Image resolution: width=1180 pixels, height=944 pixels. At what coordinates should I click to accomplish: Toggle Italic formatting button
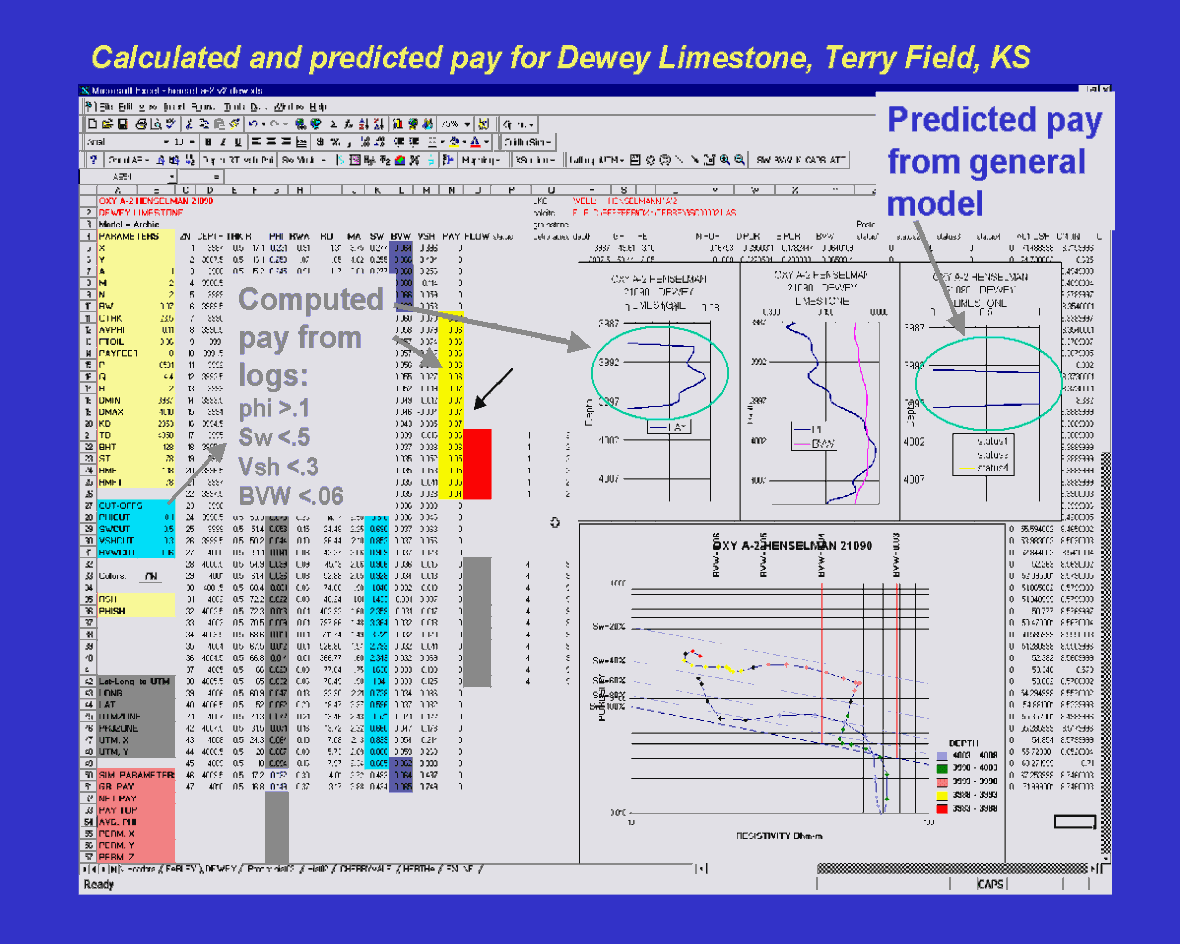[x=223, y=142]
